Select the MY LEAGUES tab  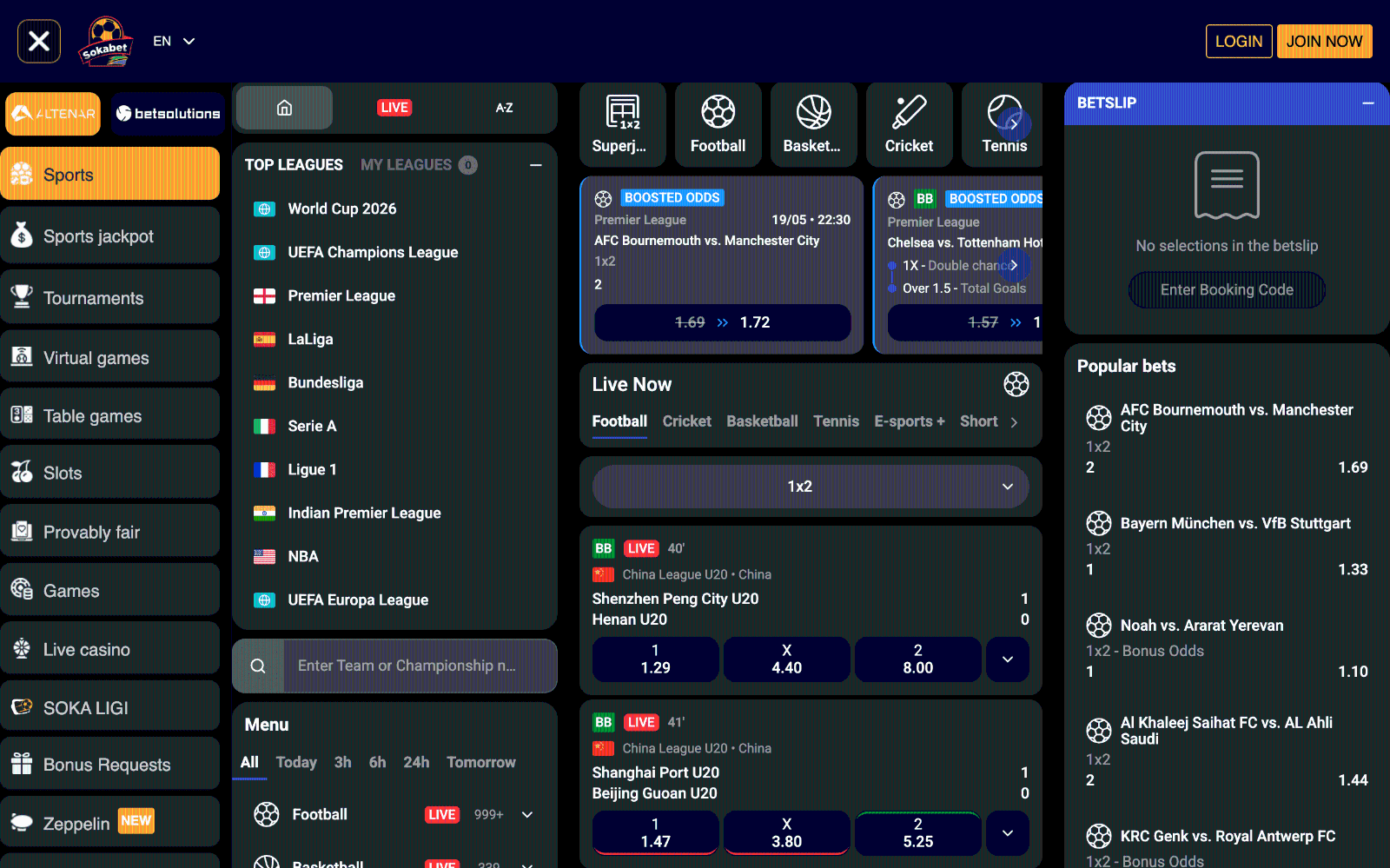419,165
